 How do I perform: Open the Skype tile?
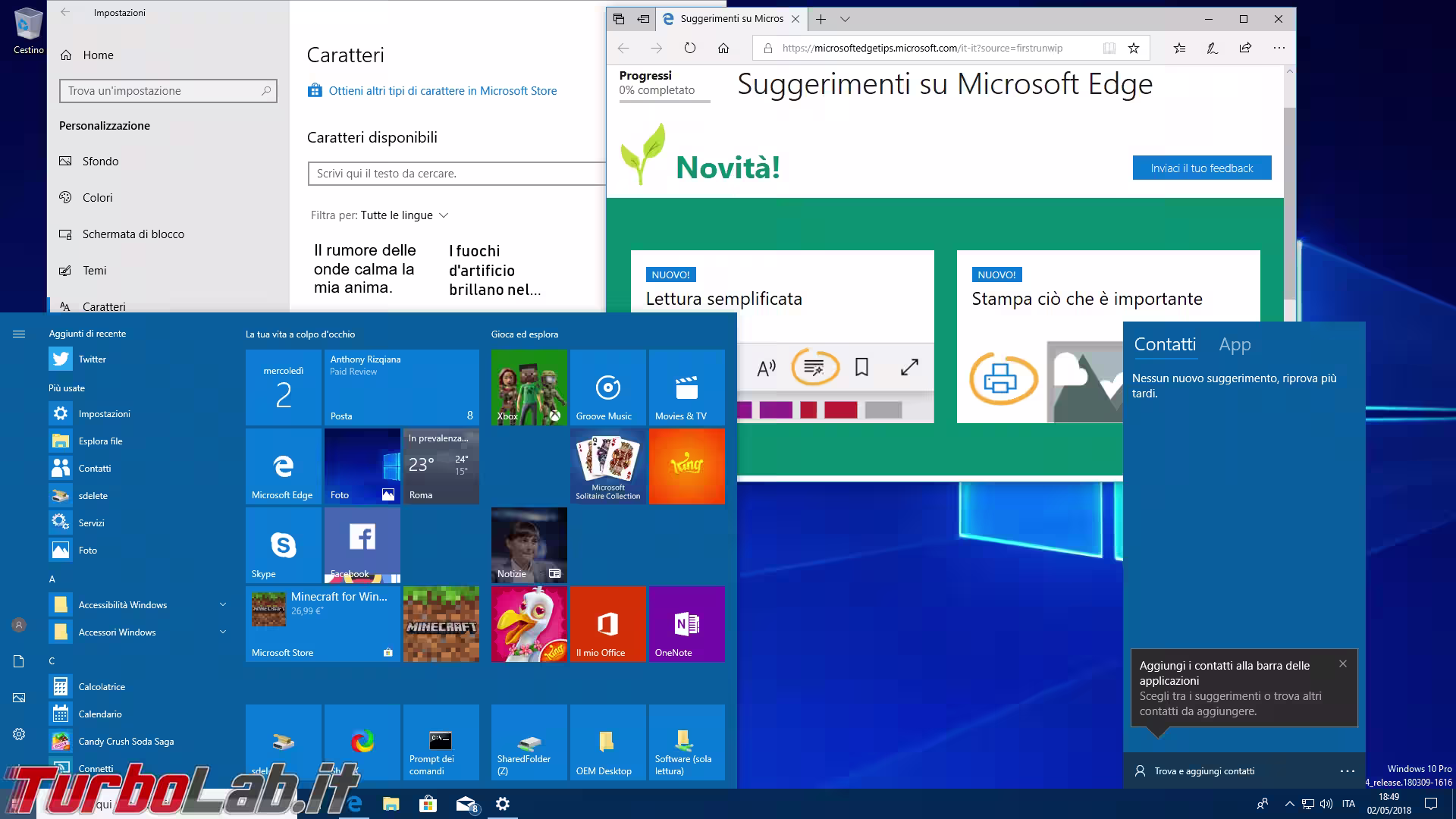[x=283, y=544]
